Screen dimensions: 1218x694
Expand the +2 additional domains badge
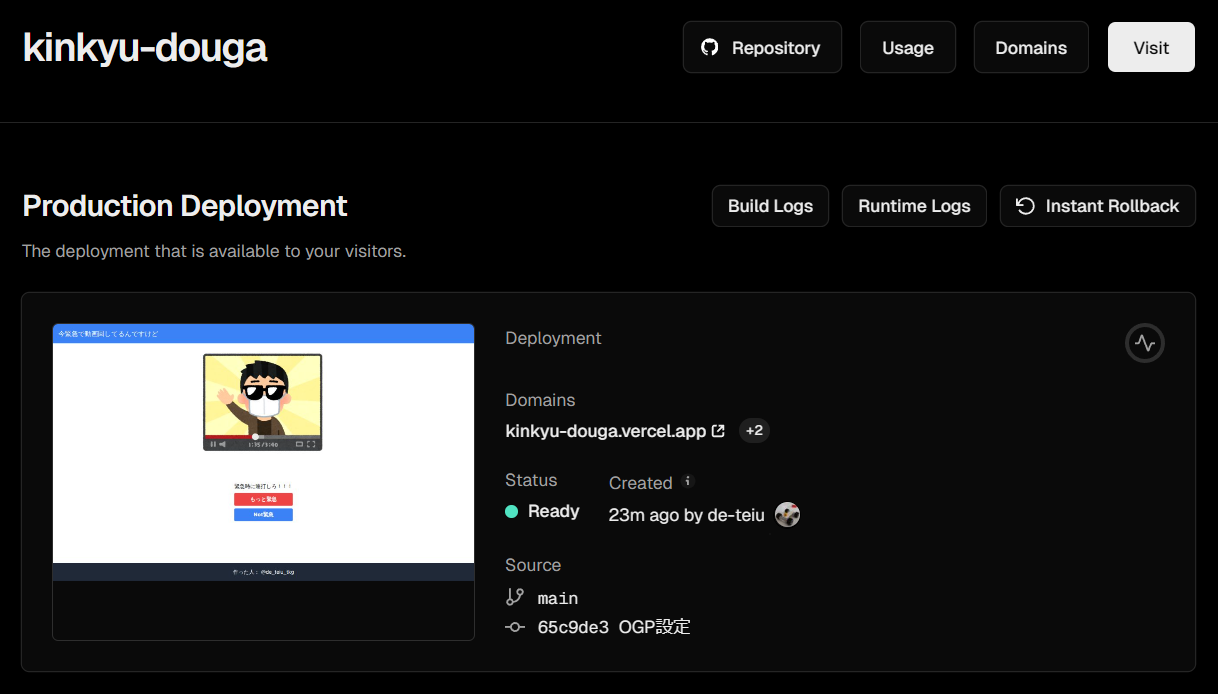754,431
